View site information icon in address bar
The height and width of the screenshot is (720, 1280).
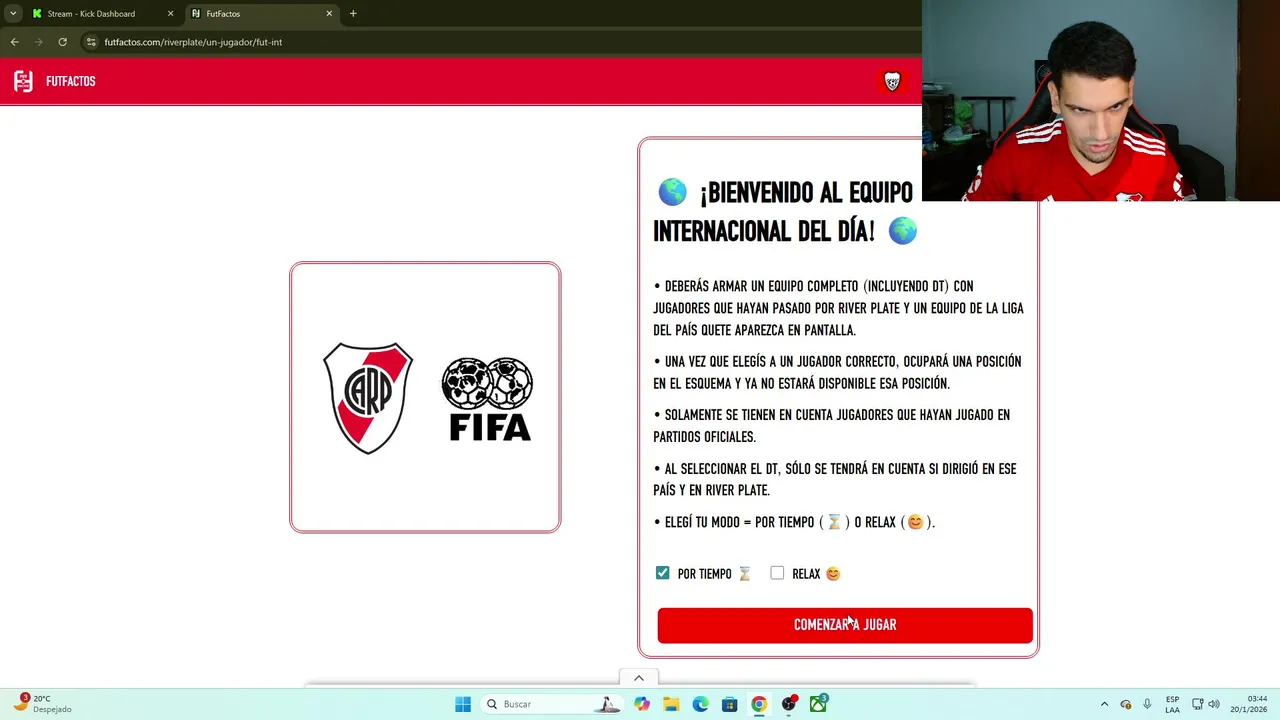(x=91, y=42)
